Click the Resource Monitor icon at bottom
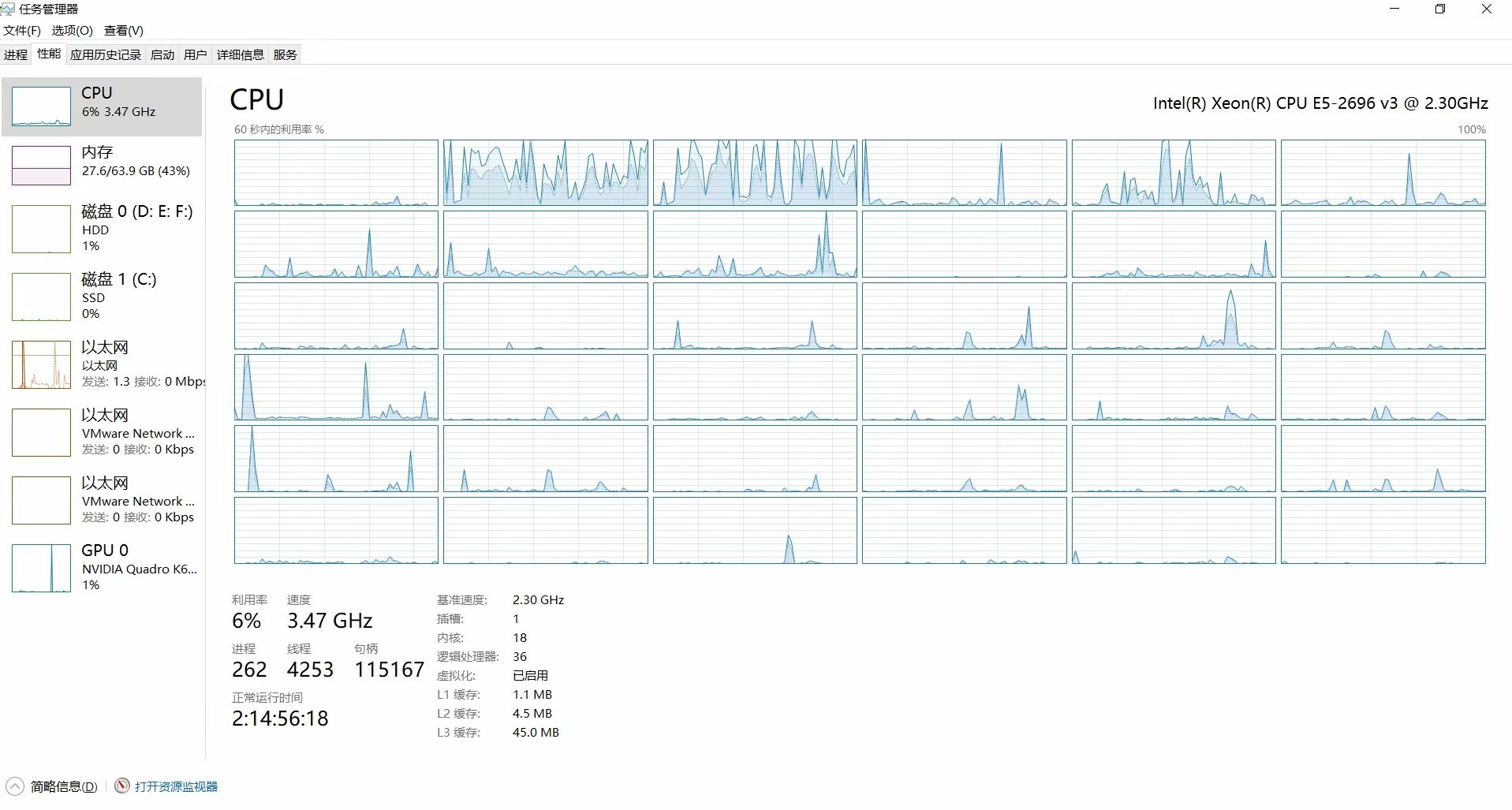The image size is (1512, 810). point(122,786)
